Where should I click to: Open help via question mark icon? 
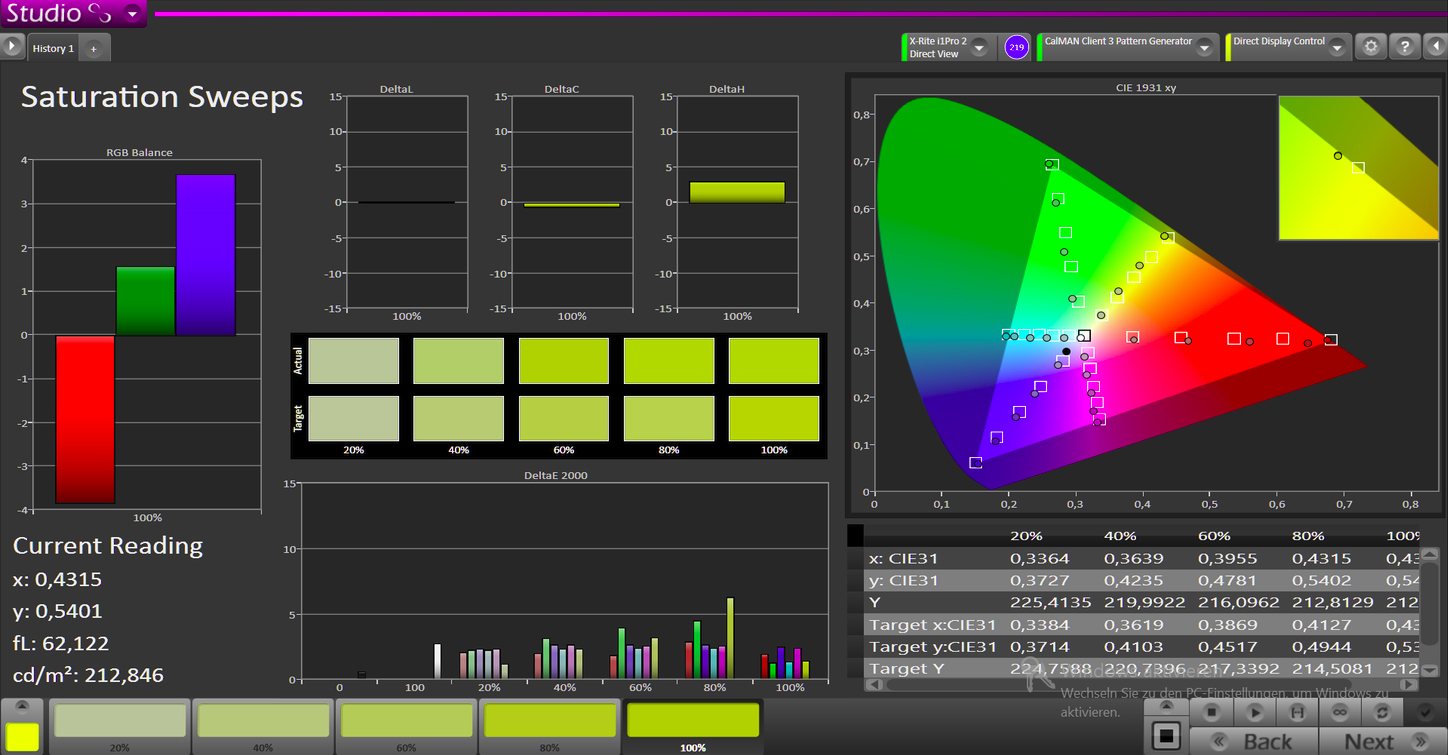[x=1404, y=46]
